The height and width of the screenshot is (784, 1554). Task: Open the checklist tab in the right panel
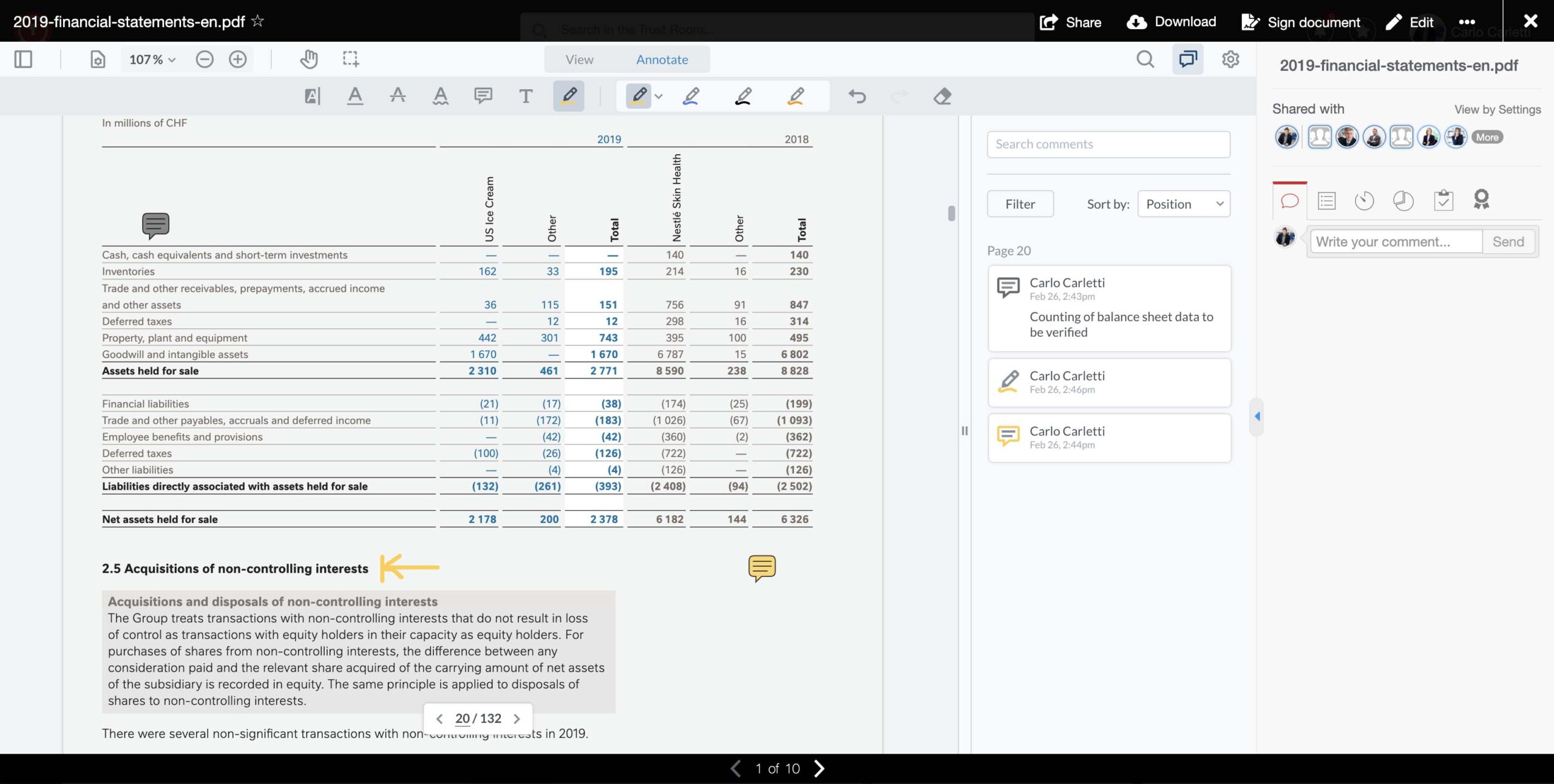tap(1444, 200)
